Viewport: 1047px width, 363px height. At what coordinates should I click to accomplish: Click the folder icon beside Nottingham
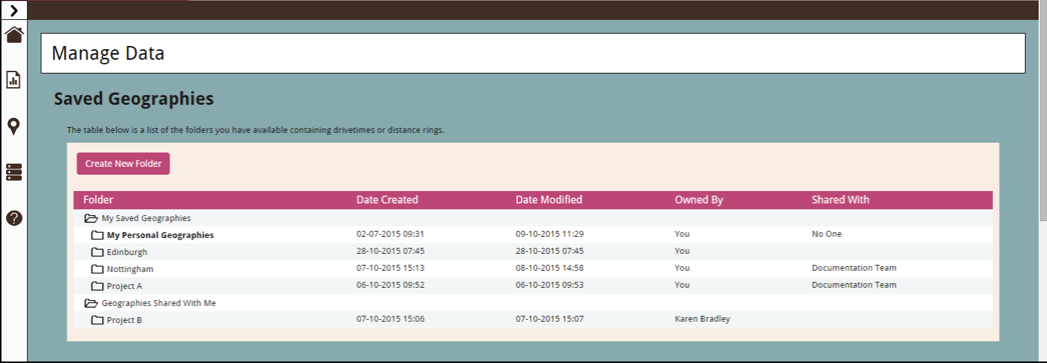(x=97, y=269)
